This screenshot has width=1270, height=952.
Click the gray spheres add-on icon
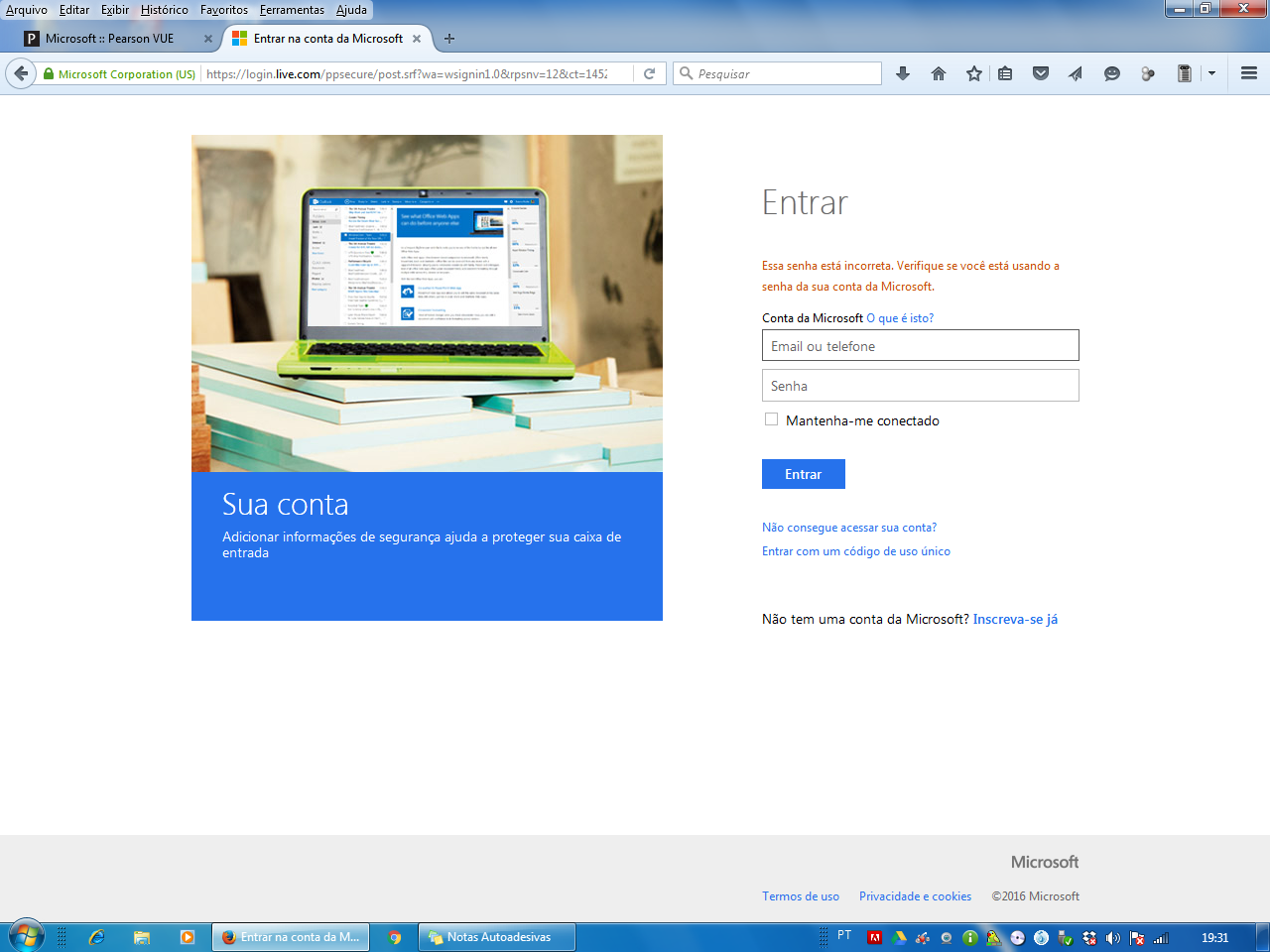[x=1148, y=73]
